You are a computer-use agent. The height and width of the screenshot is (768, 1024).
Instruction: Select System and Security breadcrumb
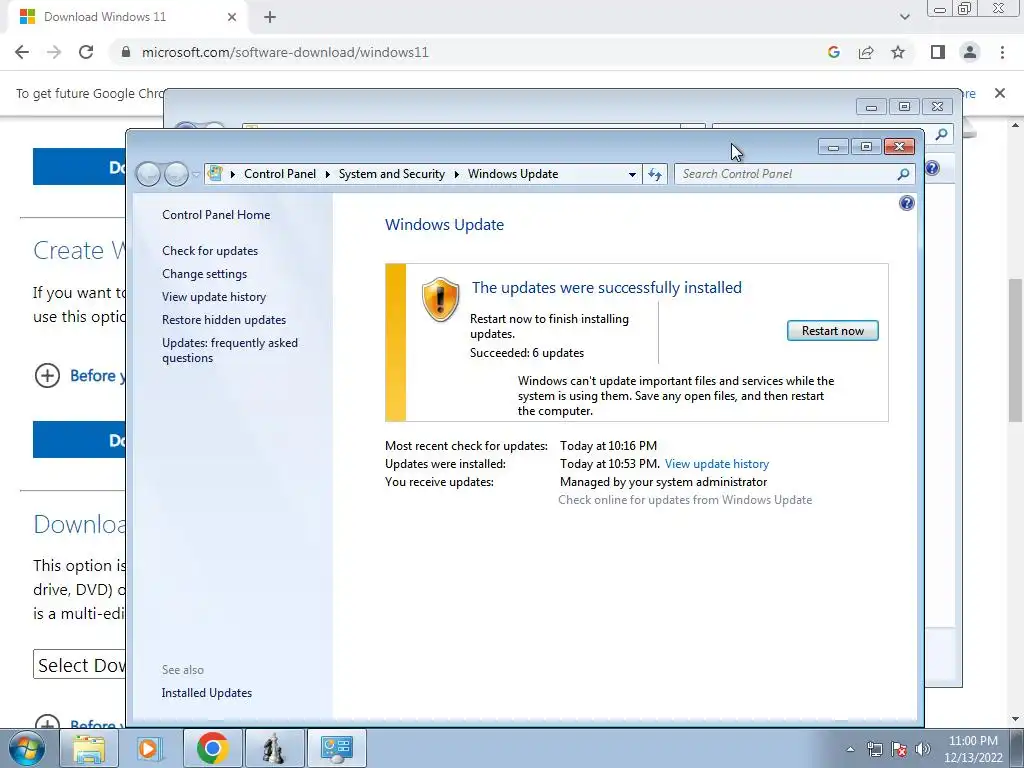(x=391, y=174)
